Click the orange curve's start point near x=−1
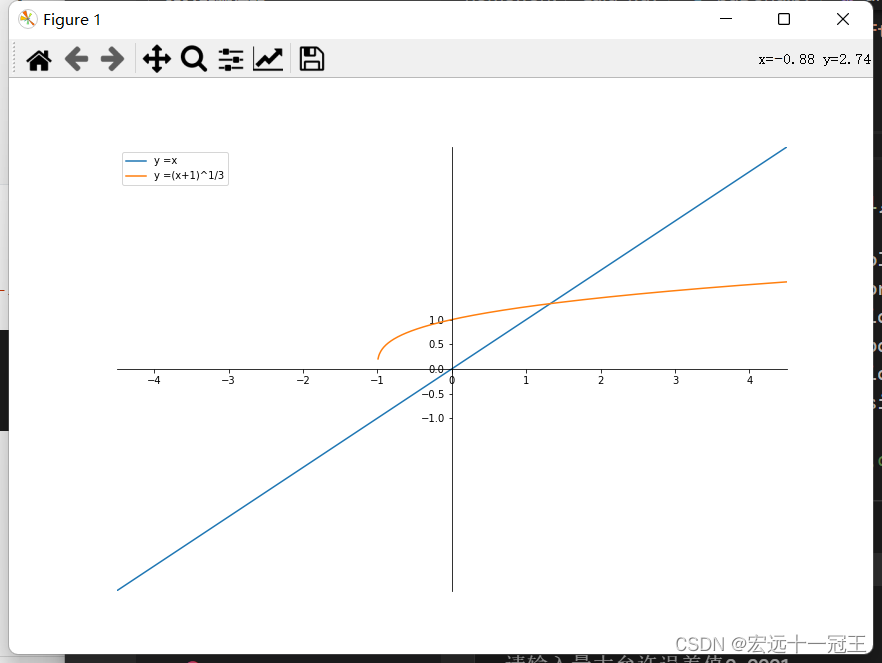Screen dimensions: 882x663 click(x=378, y=358)
